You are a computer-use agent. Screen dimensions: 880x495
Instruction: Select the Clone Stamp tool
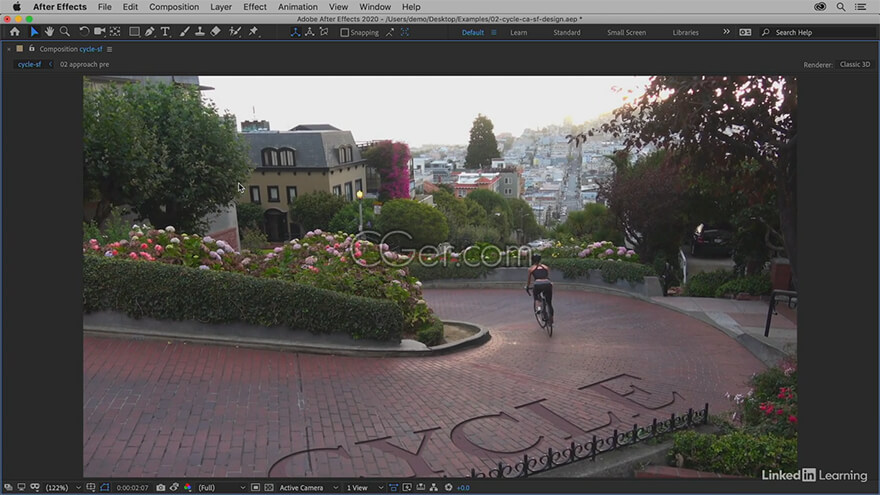click(199, 32)
